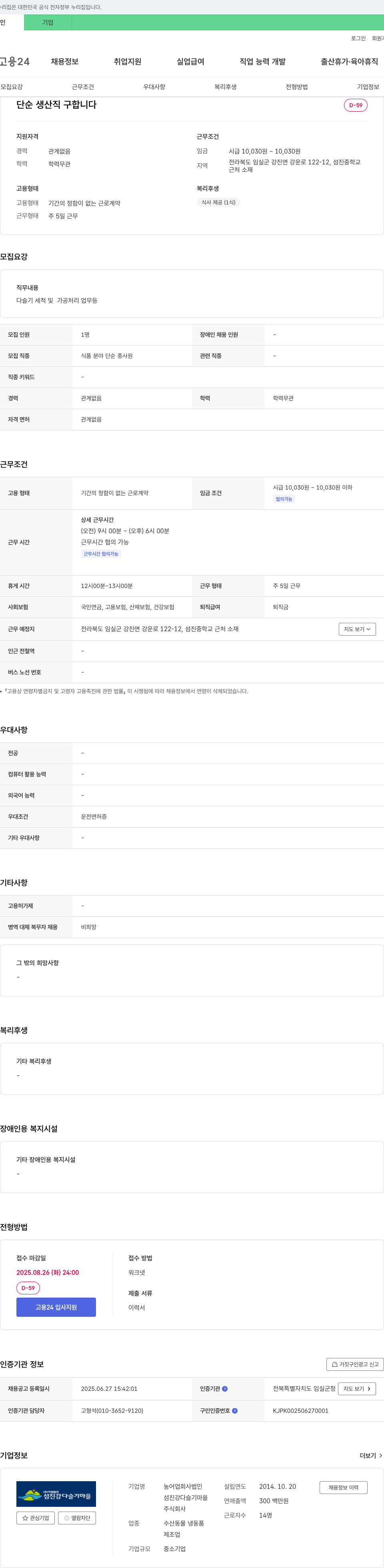Click 전북특별자치도 임실군청 text

(304, 1388)
